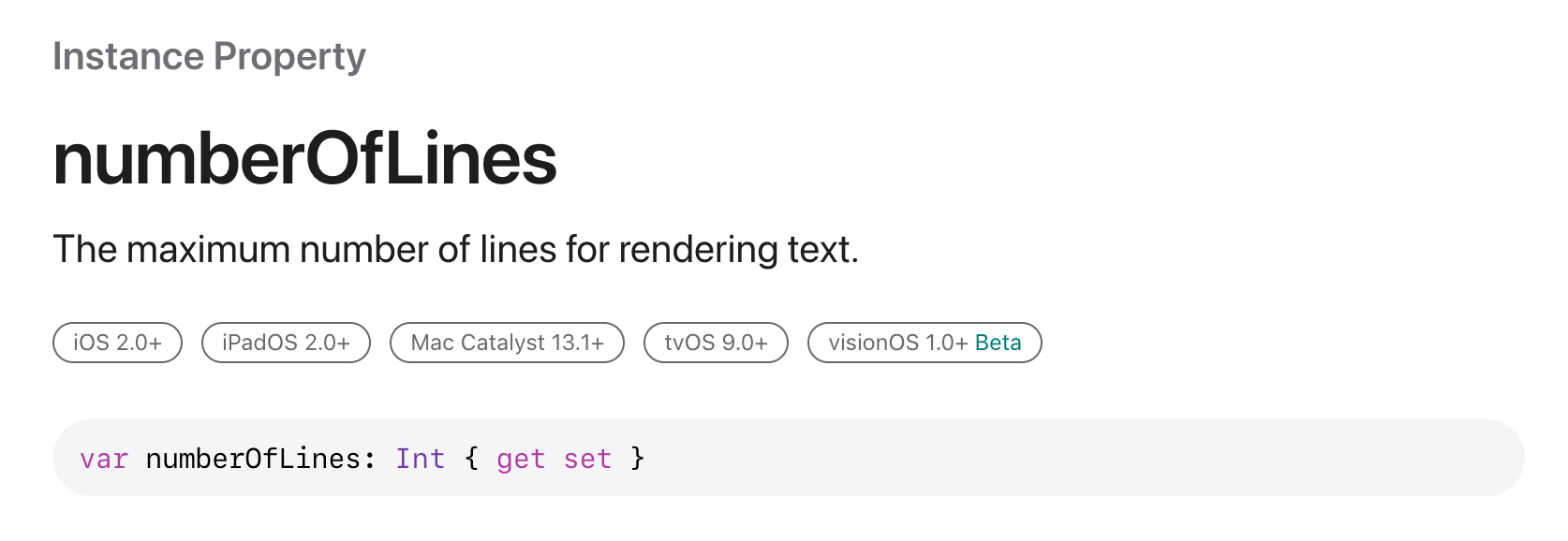
Task: Click the iOS 2.0+ availability badge
Action: click(x=117, y=343)
